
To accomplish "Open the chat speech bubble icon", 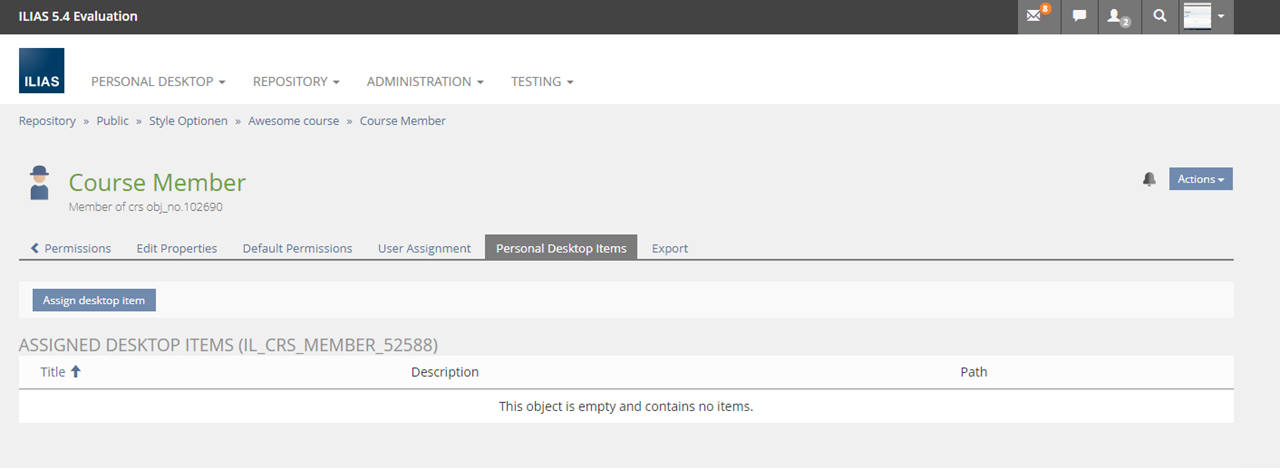I will (x=1079, y=17).
